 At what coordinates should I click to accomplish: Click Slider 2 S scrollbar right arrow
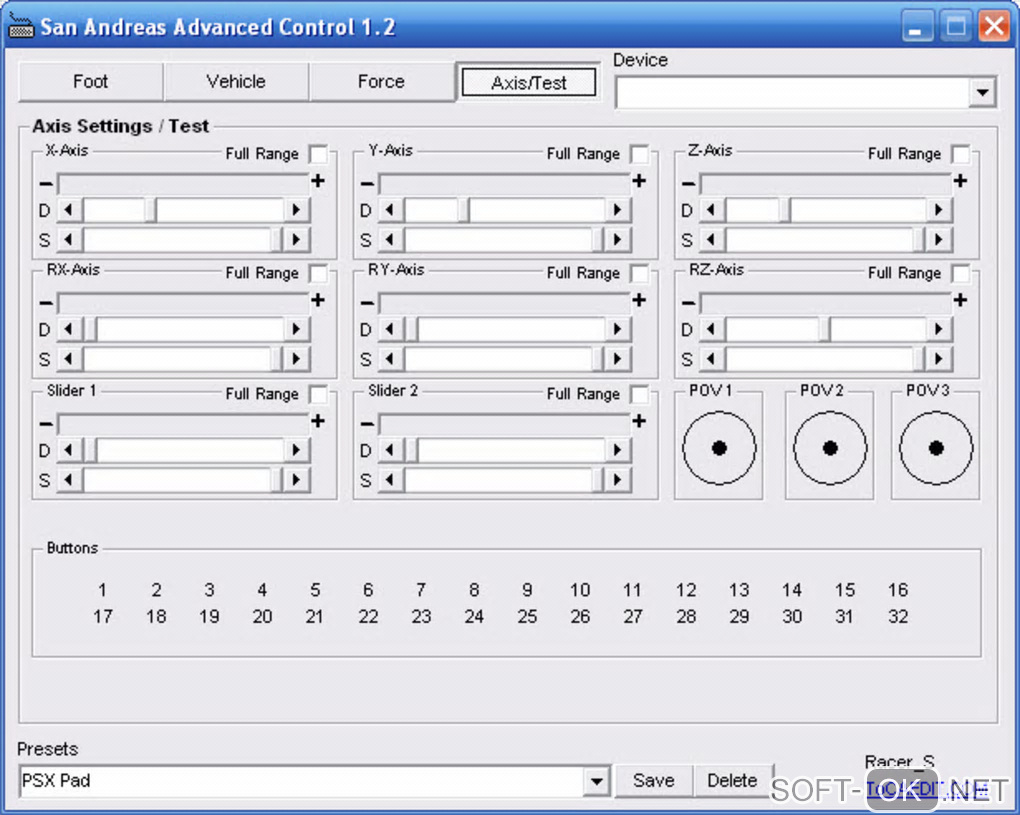(x=618, y=480)
